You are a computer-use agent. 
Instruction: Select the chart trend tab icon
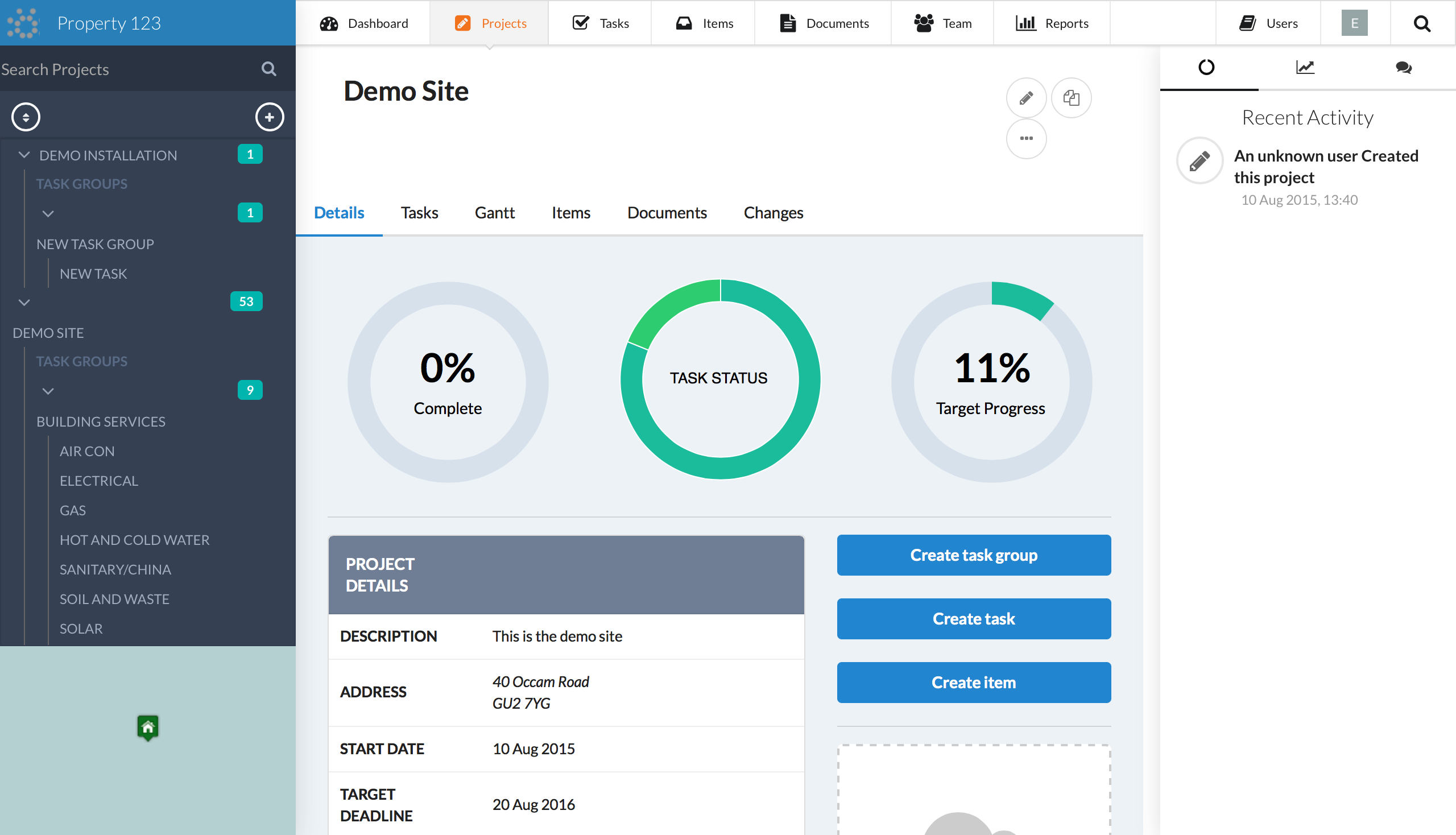1305,67
